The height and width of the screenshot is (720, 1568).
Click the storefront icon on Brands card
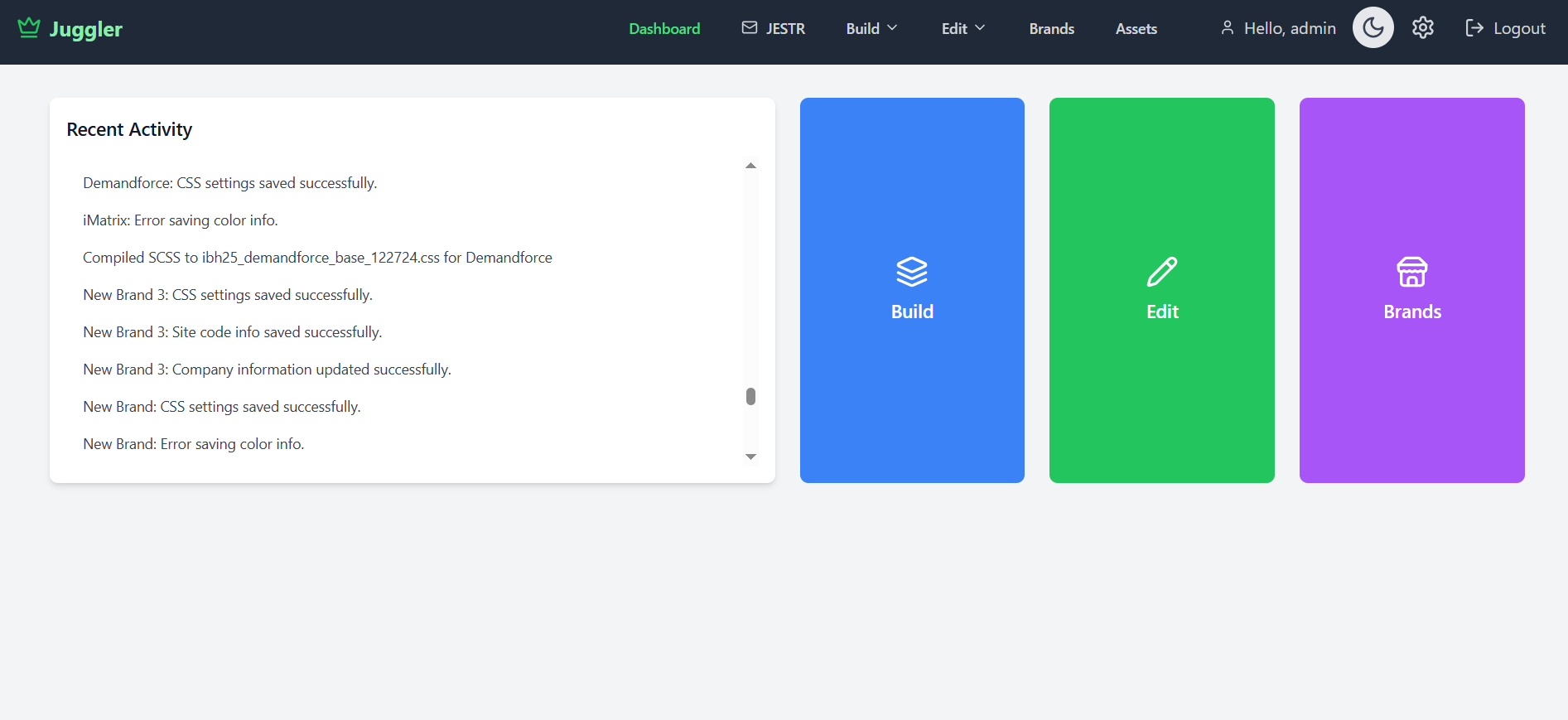1411,272
